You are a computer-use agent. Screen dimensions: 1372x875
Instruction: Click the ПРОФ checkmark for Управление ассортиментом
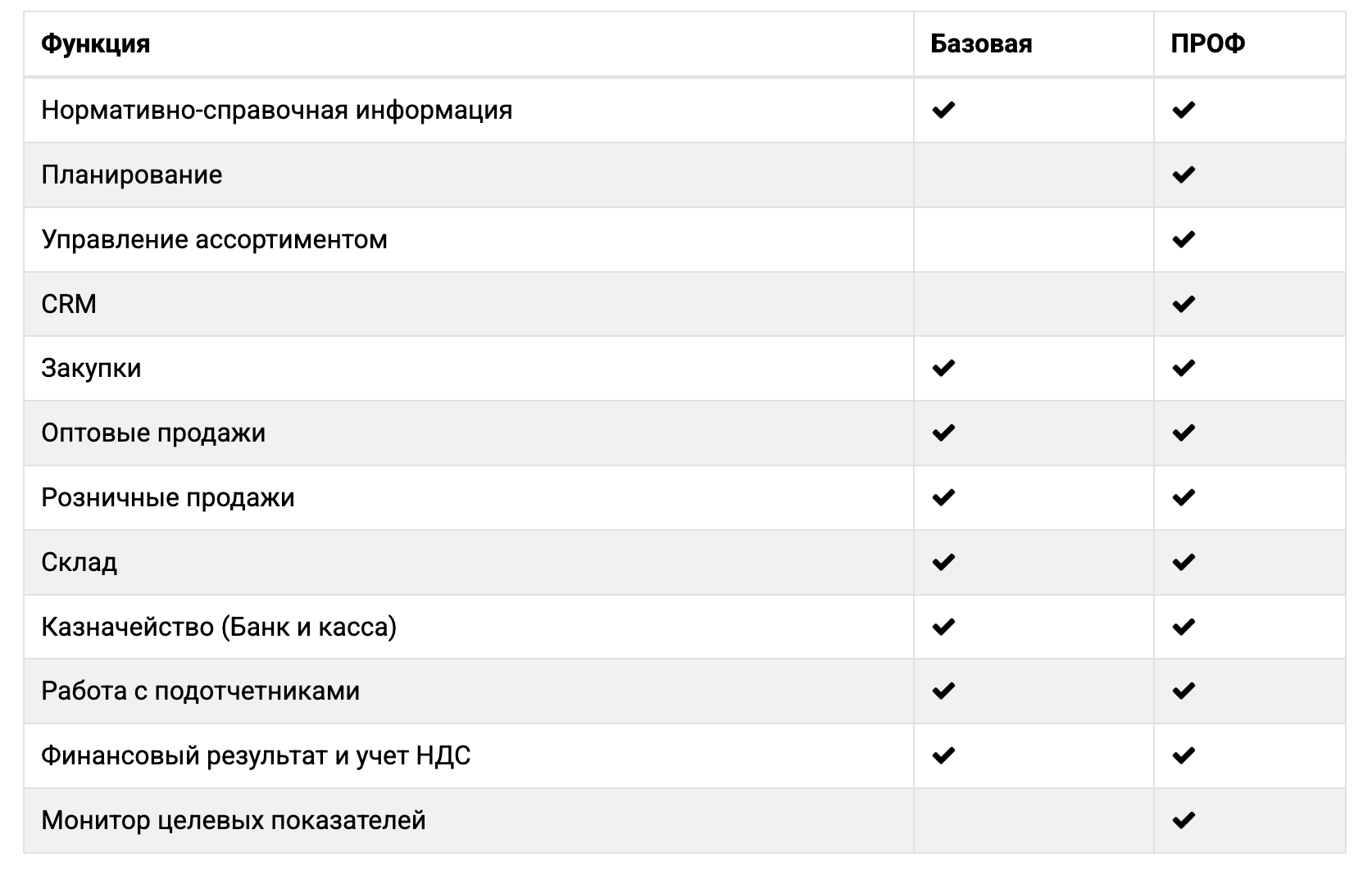coord(1183,239)
